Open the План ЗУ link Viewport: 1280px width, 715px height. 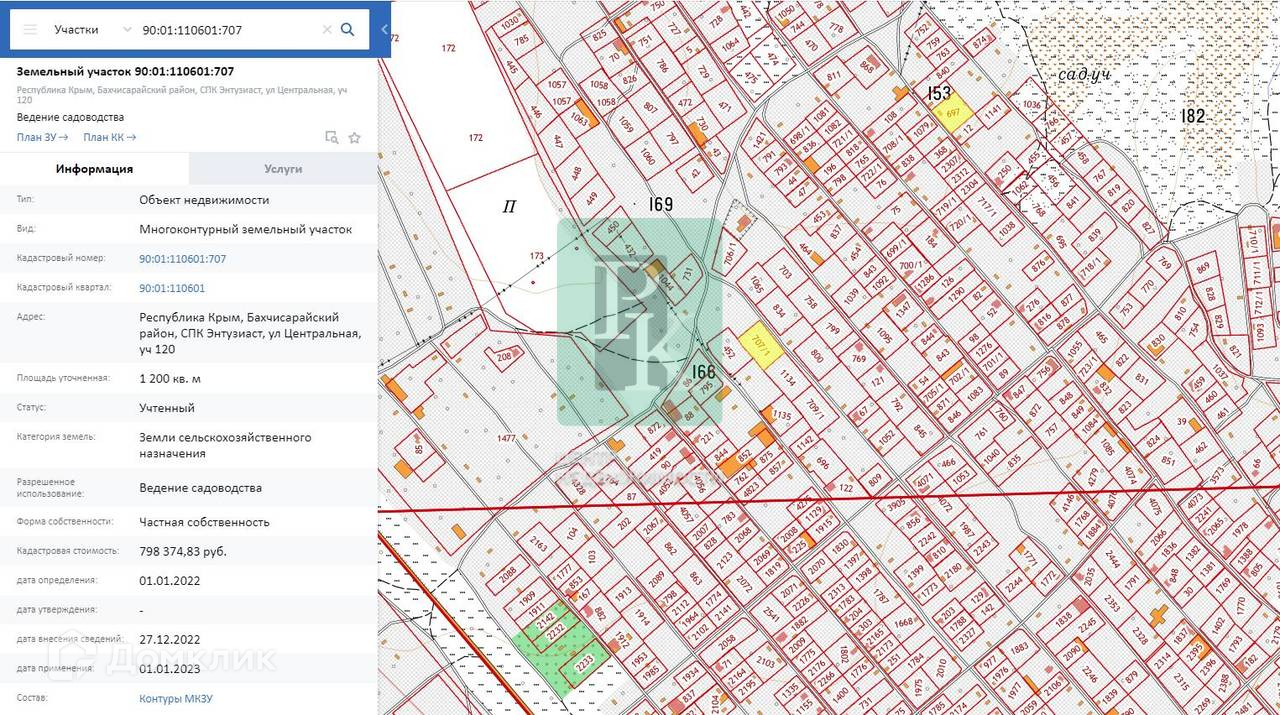(x=42, y=137)
